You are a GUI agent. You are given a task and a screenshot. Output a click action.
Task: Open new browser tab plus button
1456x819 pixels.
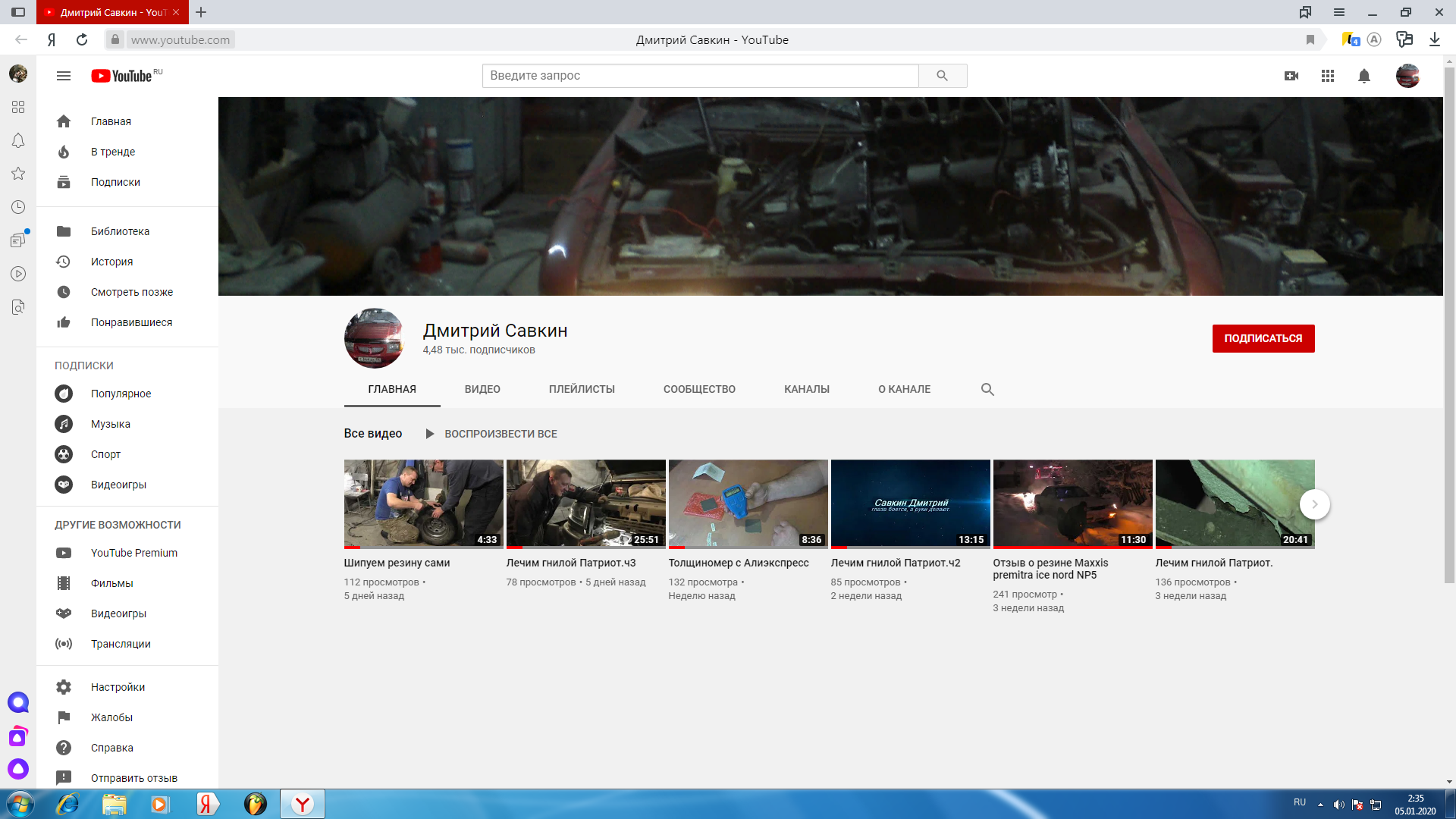coord(201,12)
